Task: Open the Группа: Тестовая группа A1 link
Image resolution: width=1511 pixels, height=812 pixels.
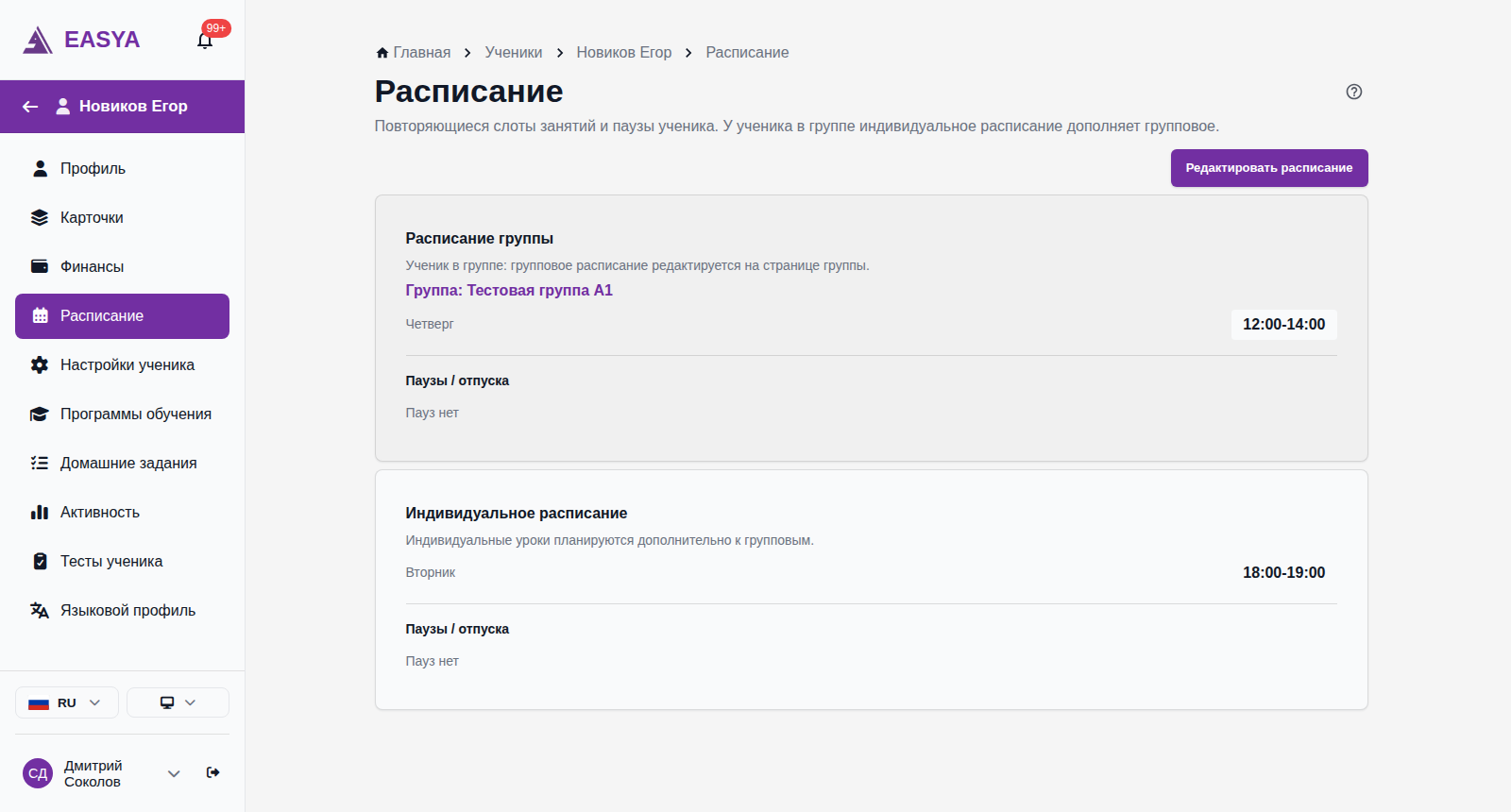Action: point(509,291)
